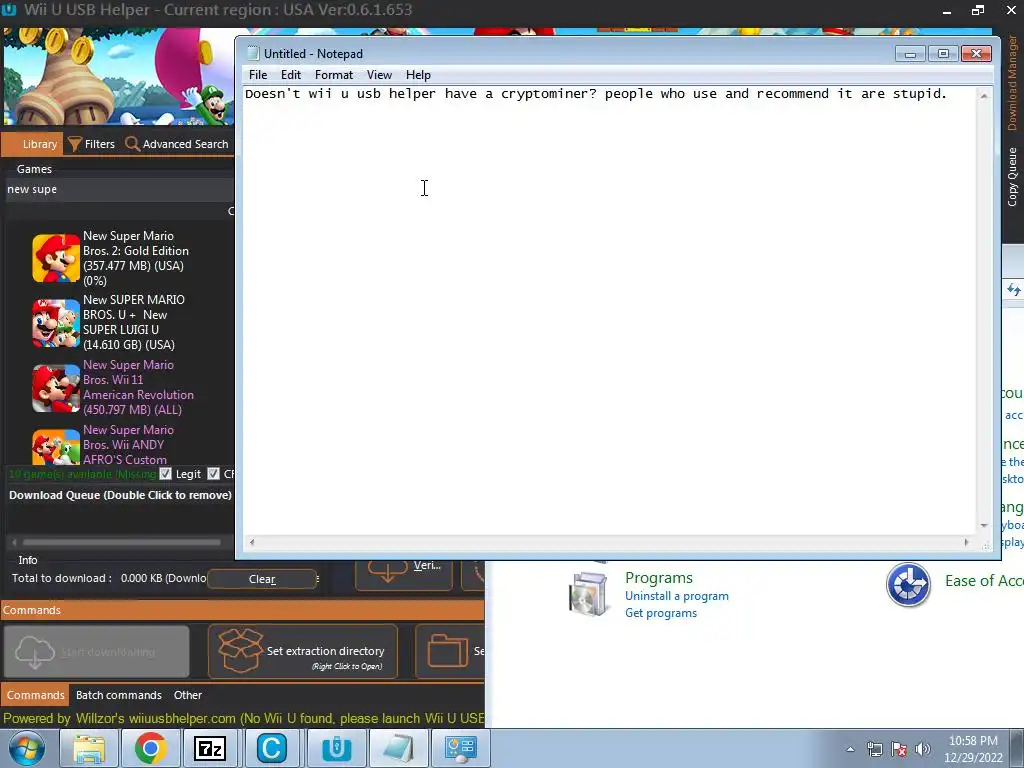The image size is (1024, 768).
Task: Toggle the Legit checkbox
Action: tap(166, 473)
